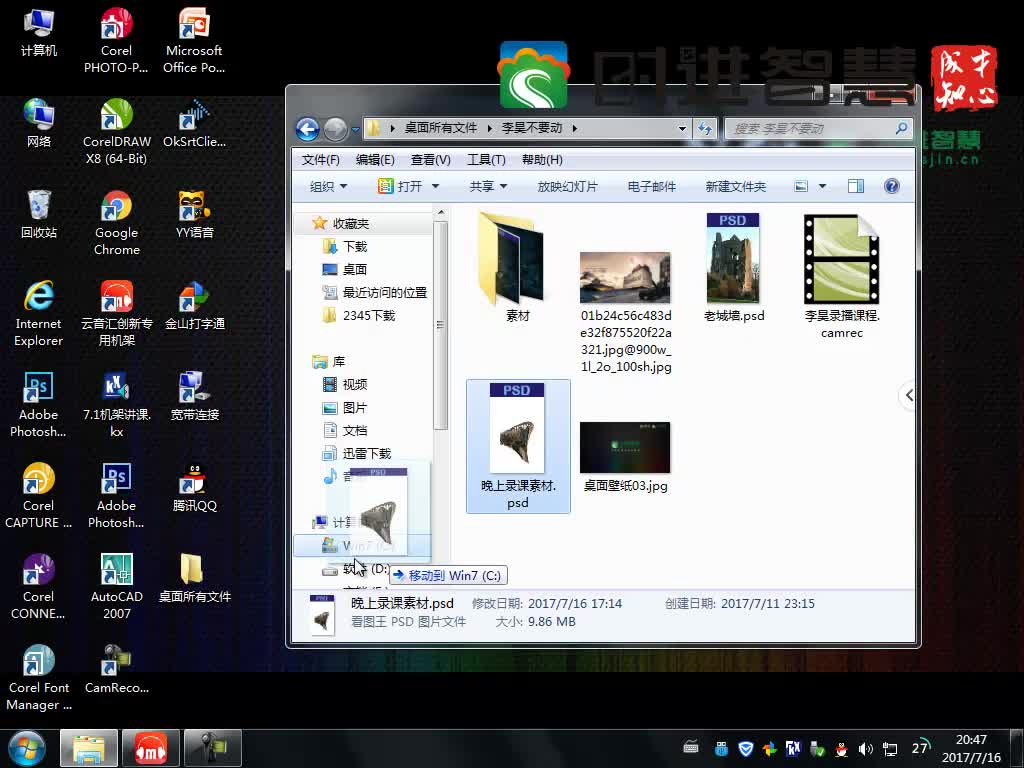Image resolution: width=1024 pixels, height=768 pixels.
Task: Launch CamRecorder desktop shortcut
Action: pos(116,669)
